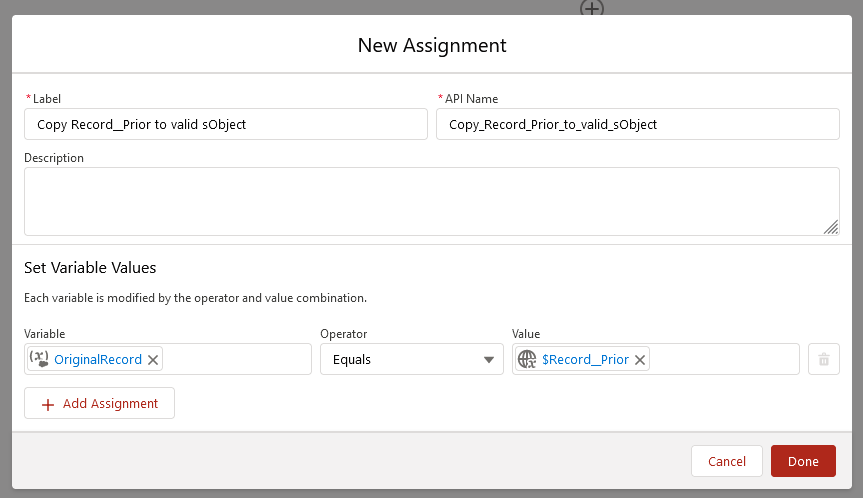Click the circled plus icon above the dialog
This screenshot has width=863, height=498.
click(x=592, y=8)
